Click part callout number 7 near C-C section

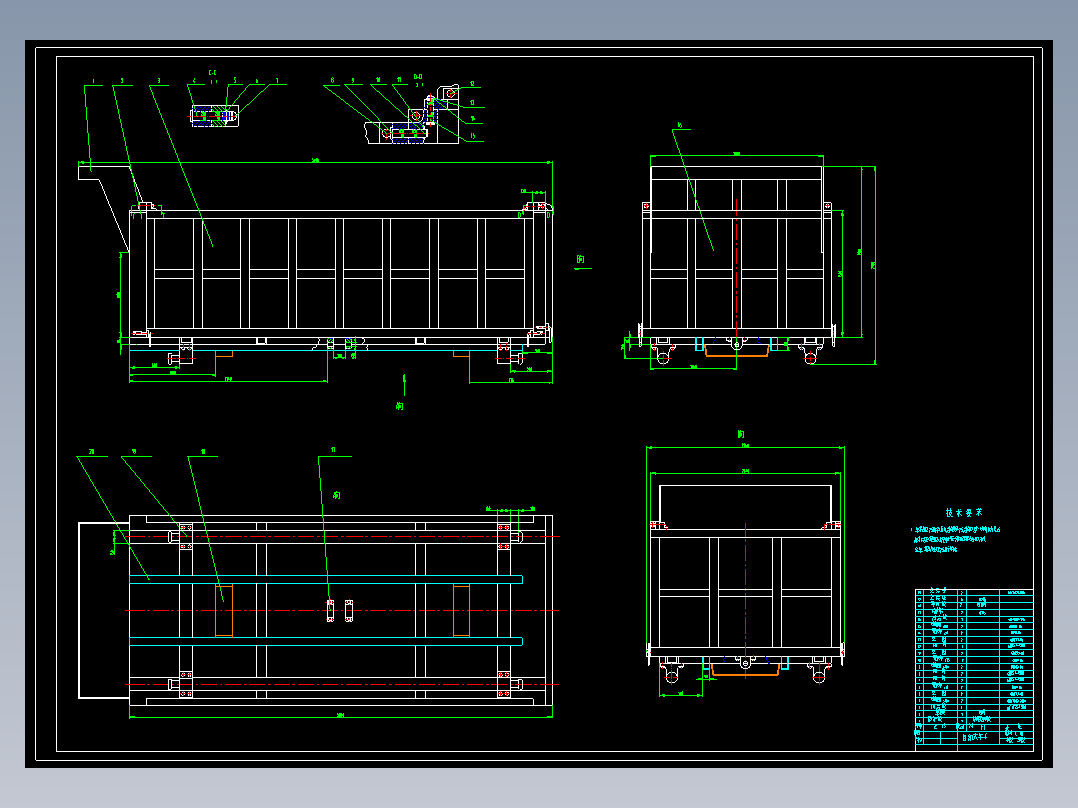[x=277, y=81]
